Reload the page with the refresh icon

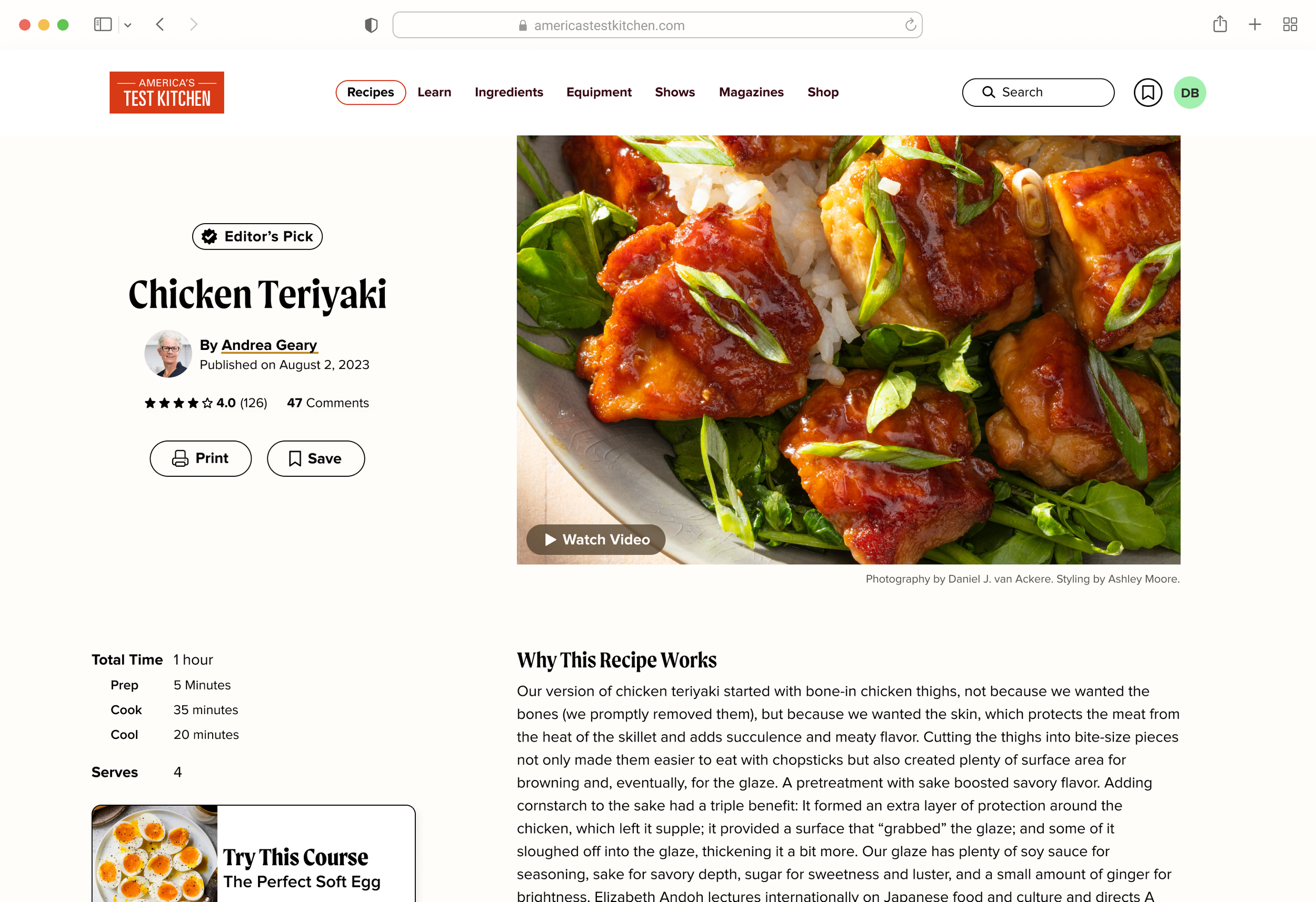(x=910, y=25)
